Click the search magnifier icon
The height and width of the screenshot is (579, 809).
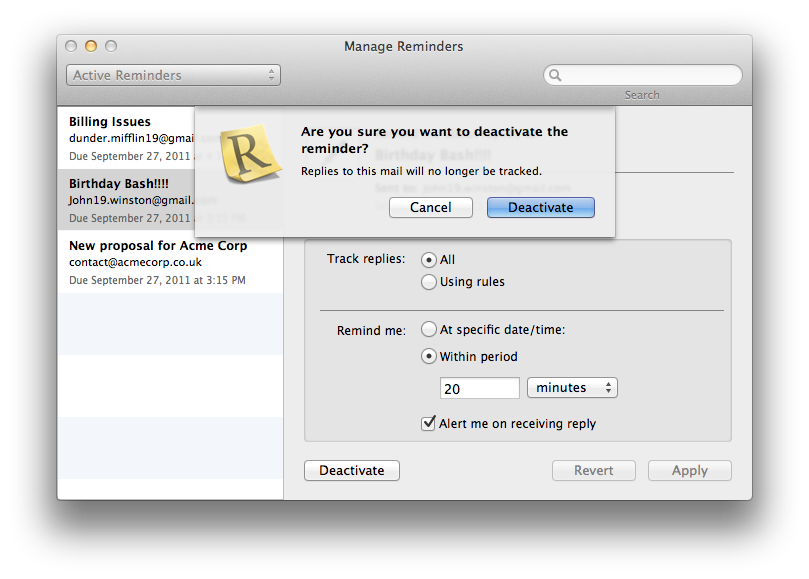point(555,75)
